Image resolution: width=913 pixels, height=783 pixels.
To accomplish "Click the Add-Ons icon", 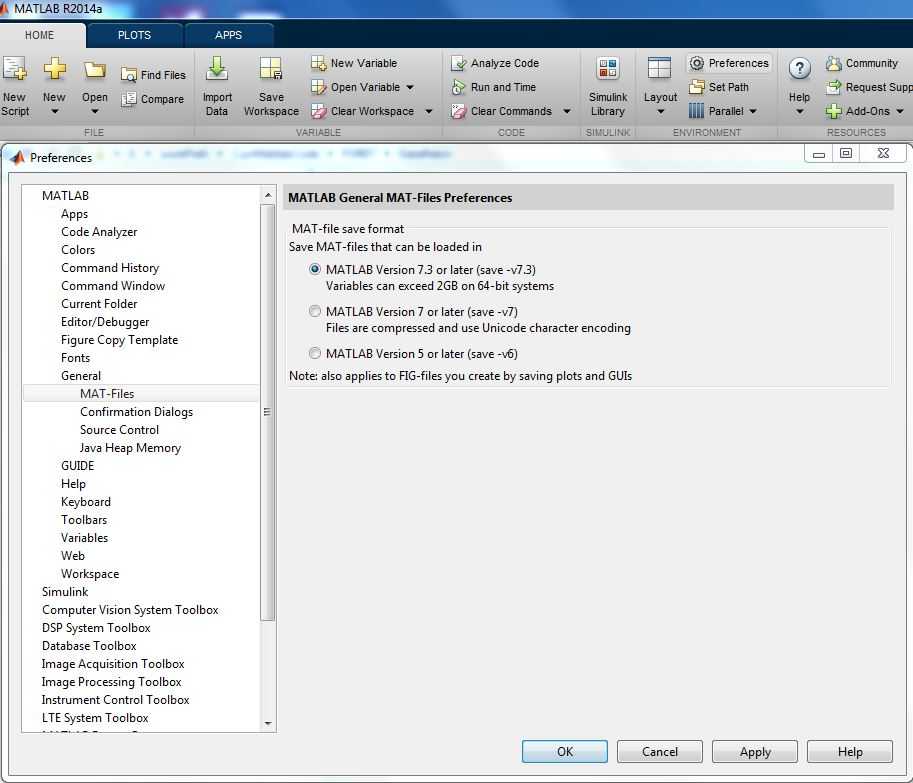I will pyautogui.click(x=834, y=111).
